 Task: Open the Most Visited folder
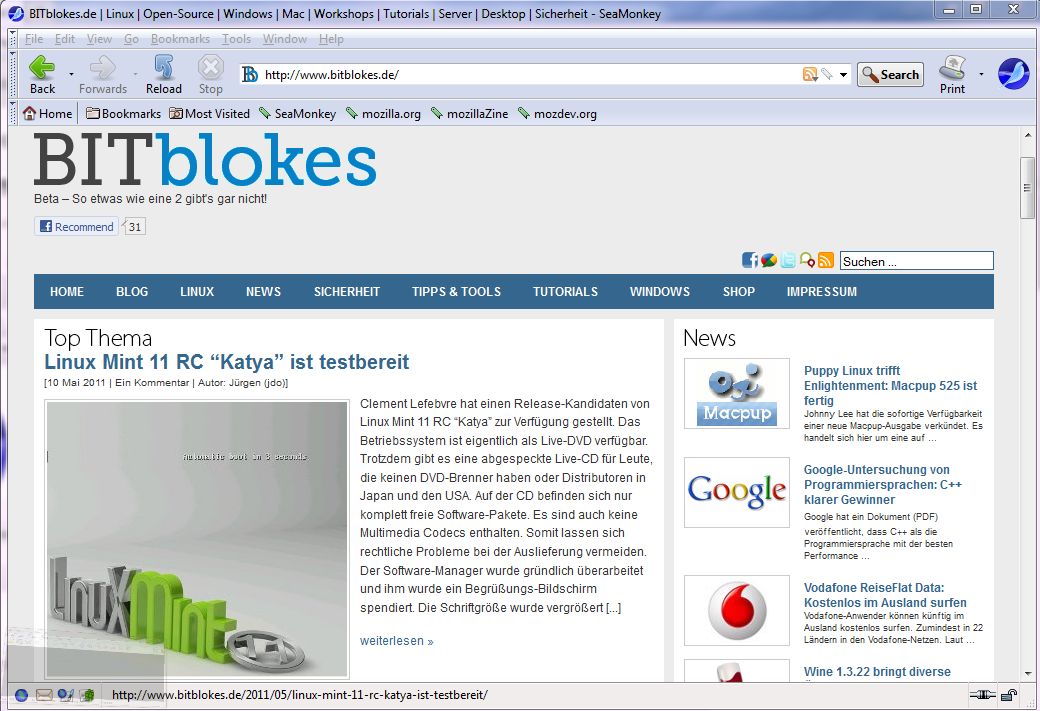pyautogui.click(x=210, y=113)
